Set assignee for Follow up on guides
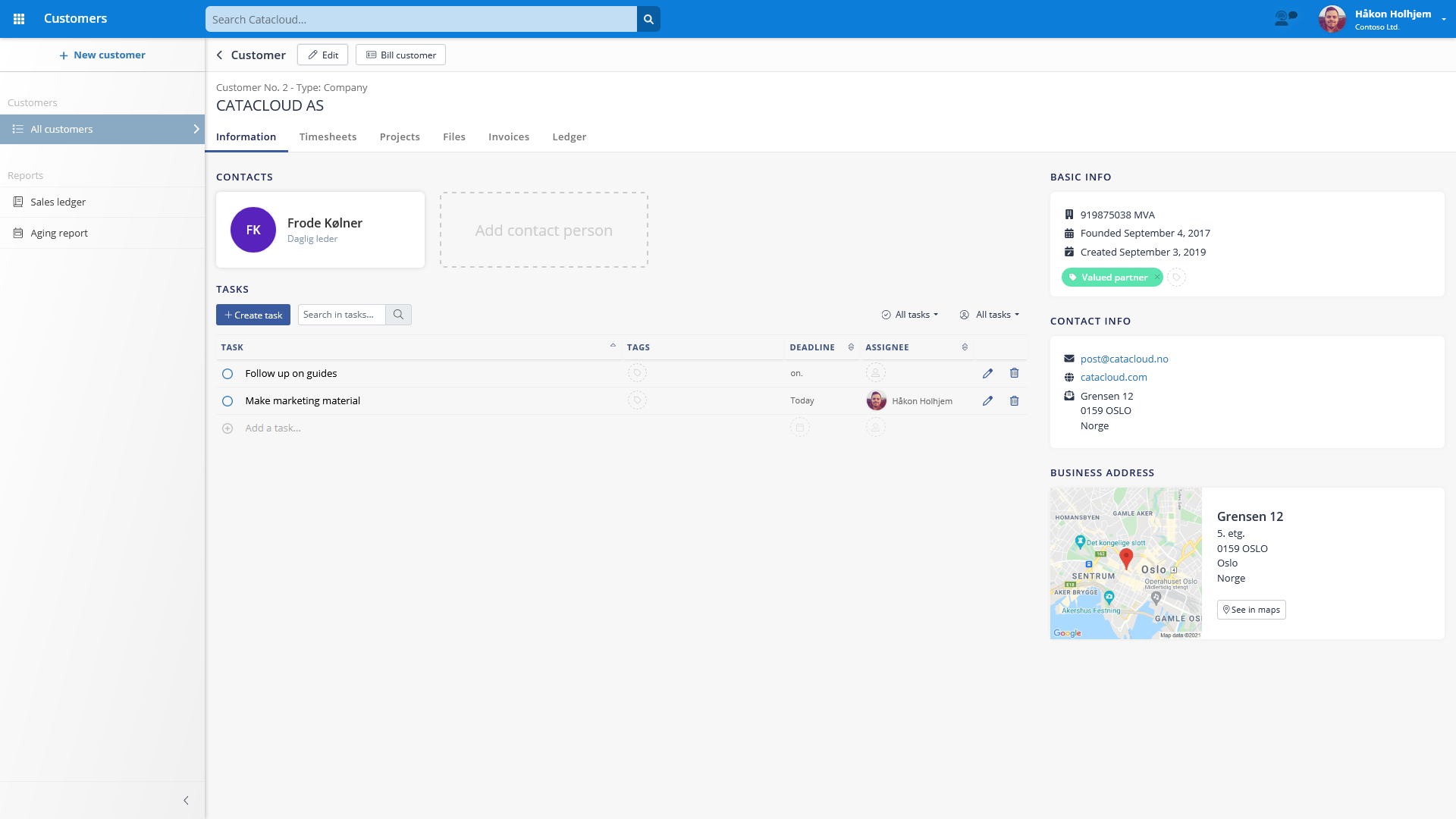Screen dimensions: 1456x819 point(875,373)
